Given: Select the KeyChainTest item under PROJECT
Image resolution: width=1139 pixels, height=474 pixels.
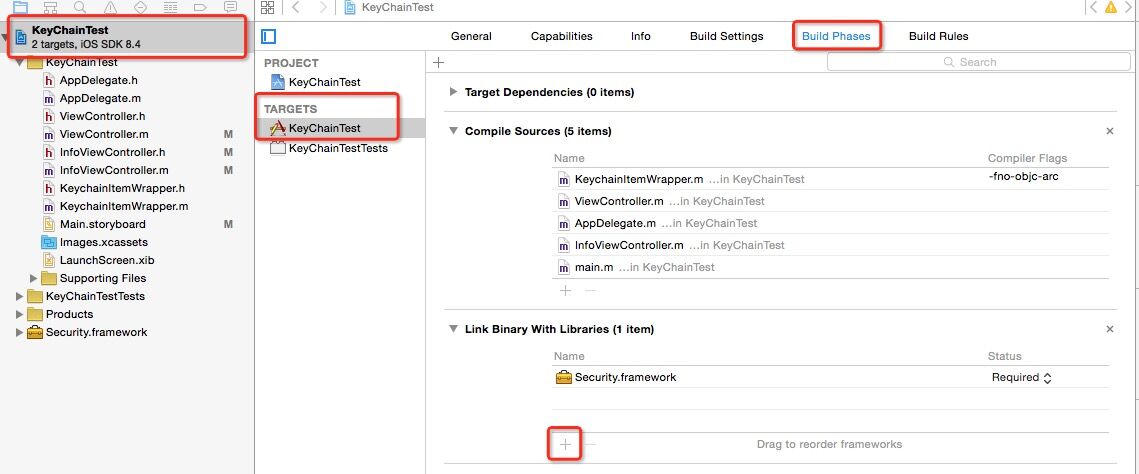Looking at the screenshot, I should pyautogui.click(x=325, y=82).
